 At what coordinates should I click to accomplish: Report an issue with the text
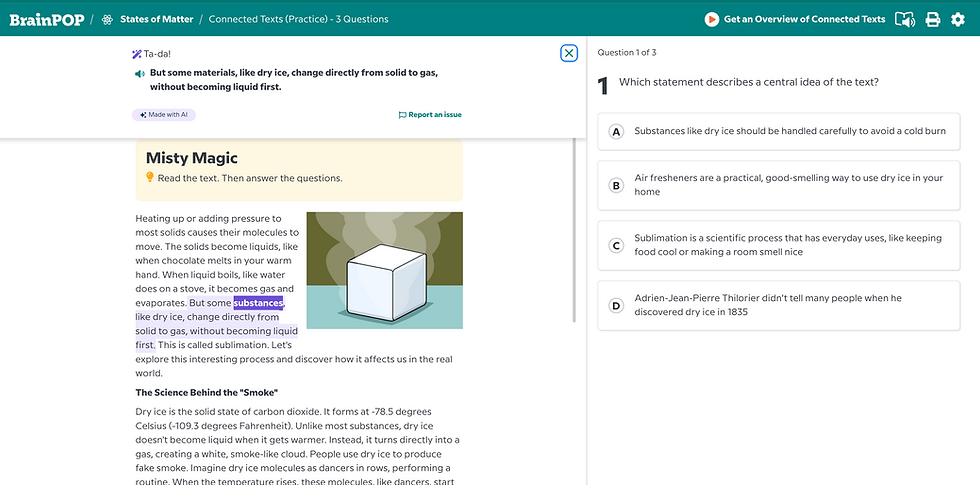pyautogui.click(x=430, y=115)
